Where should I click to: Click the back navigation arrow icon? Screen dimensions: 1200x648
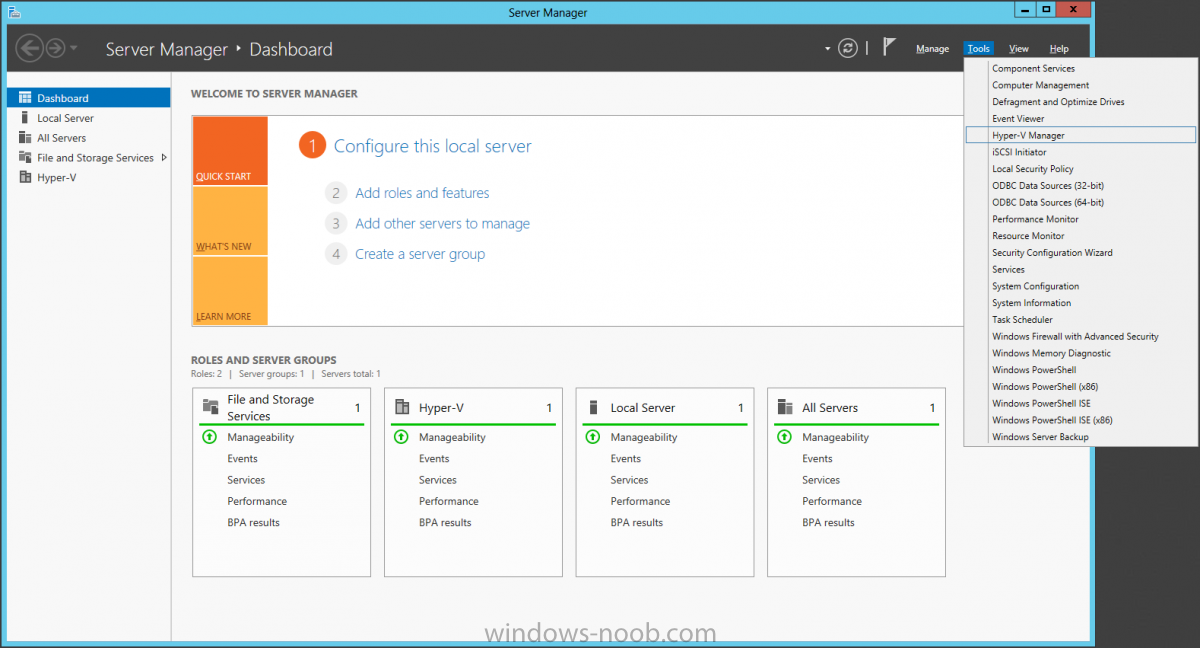[x=29, y=48]
